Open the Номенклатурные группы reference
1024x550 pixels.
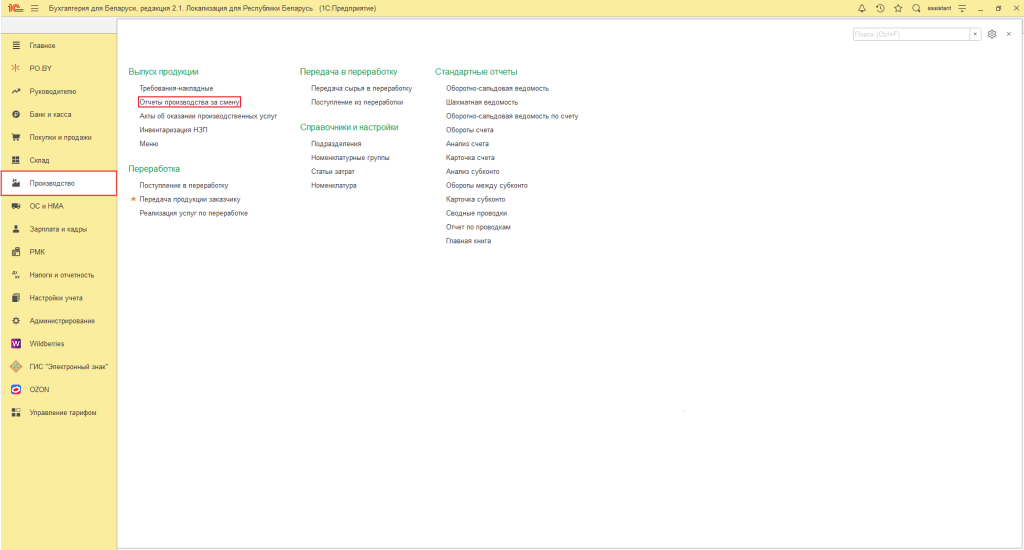(350, 158)
